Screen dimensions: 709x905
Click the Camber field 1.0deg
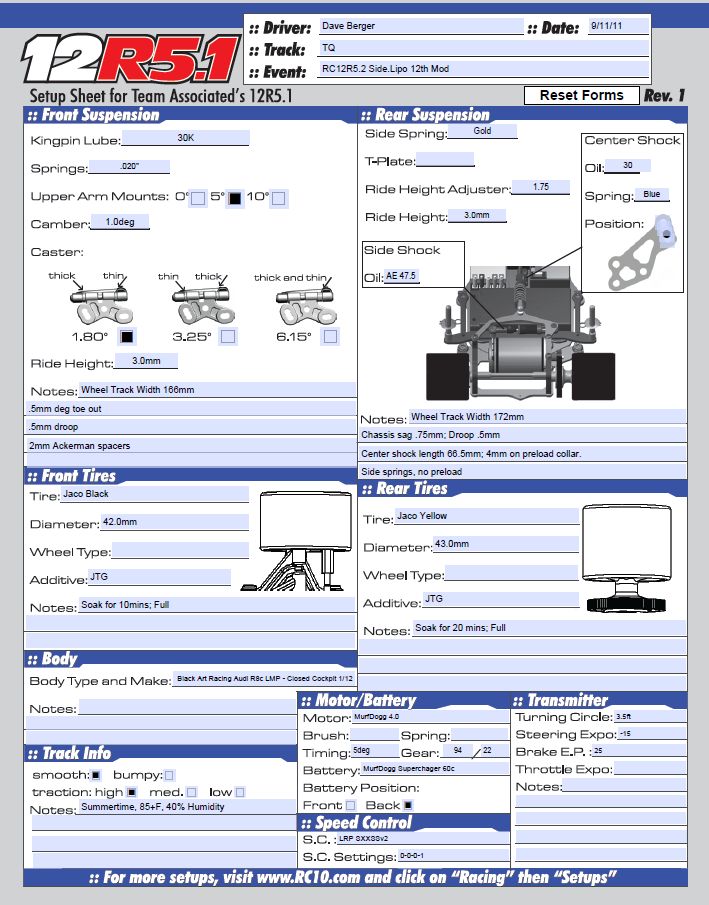pyautogui.click(x=120, y=222)
